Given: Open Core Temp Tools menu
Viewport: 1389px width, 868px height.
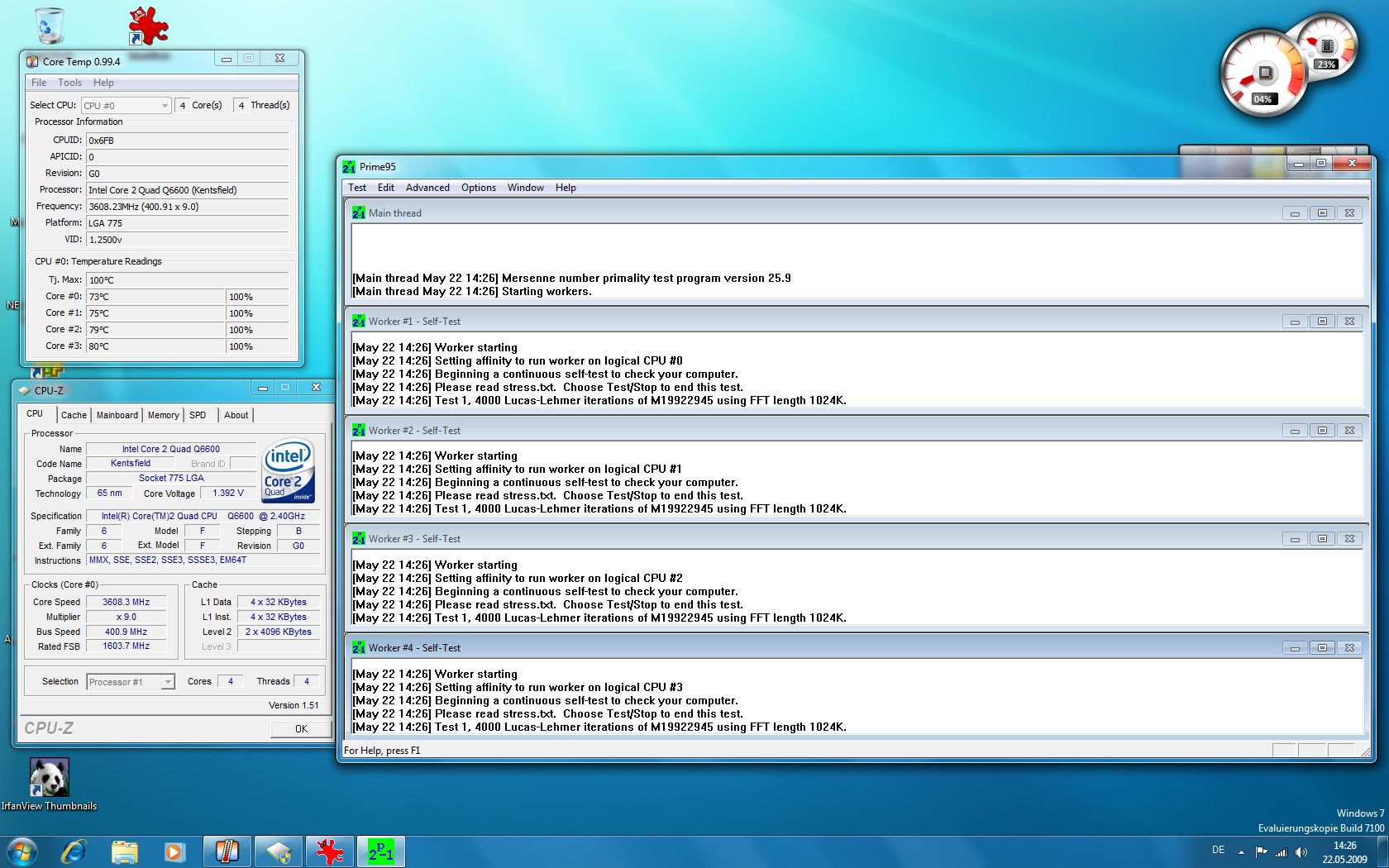Looking at the screenshot, I should point(70,83).
